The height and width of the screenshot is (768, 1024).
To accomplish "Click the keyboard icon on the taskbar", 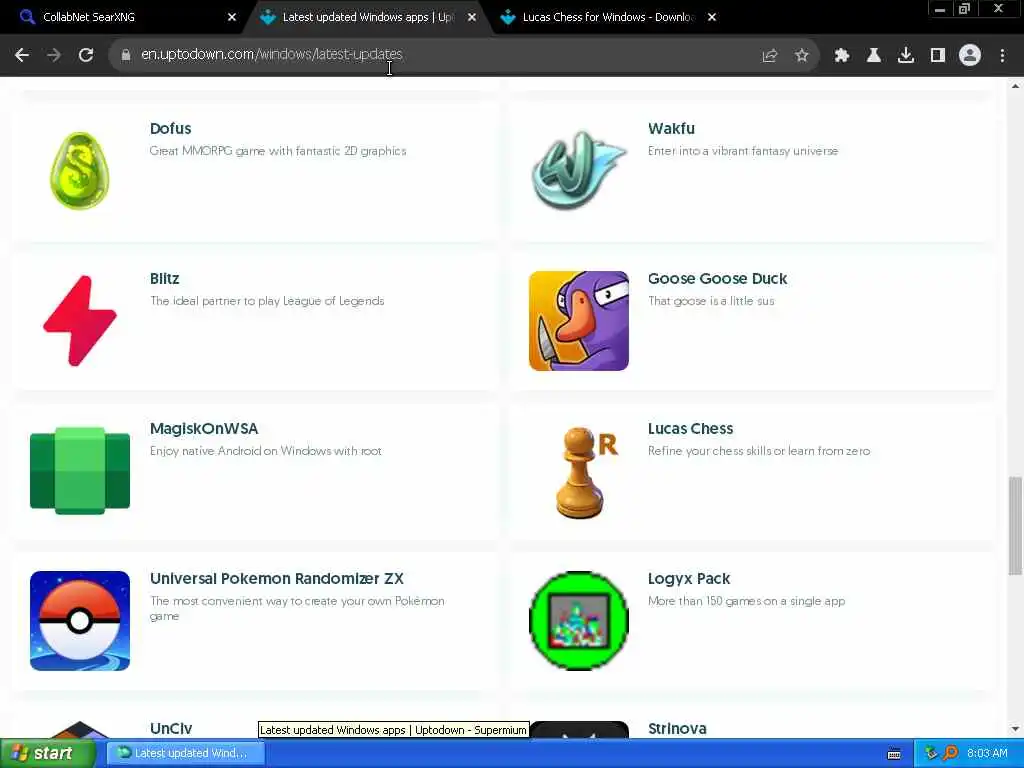I will 894,754.
